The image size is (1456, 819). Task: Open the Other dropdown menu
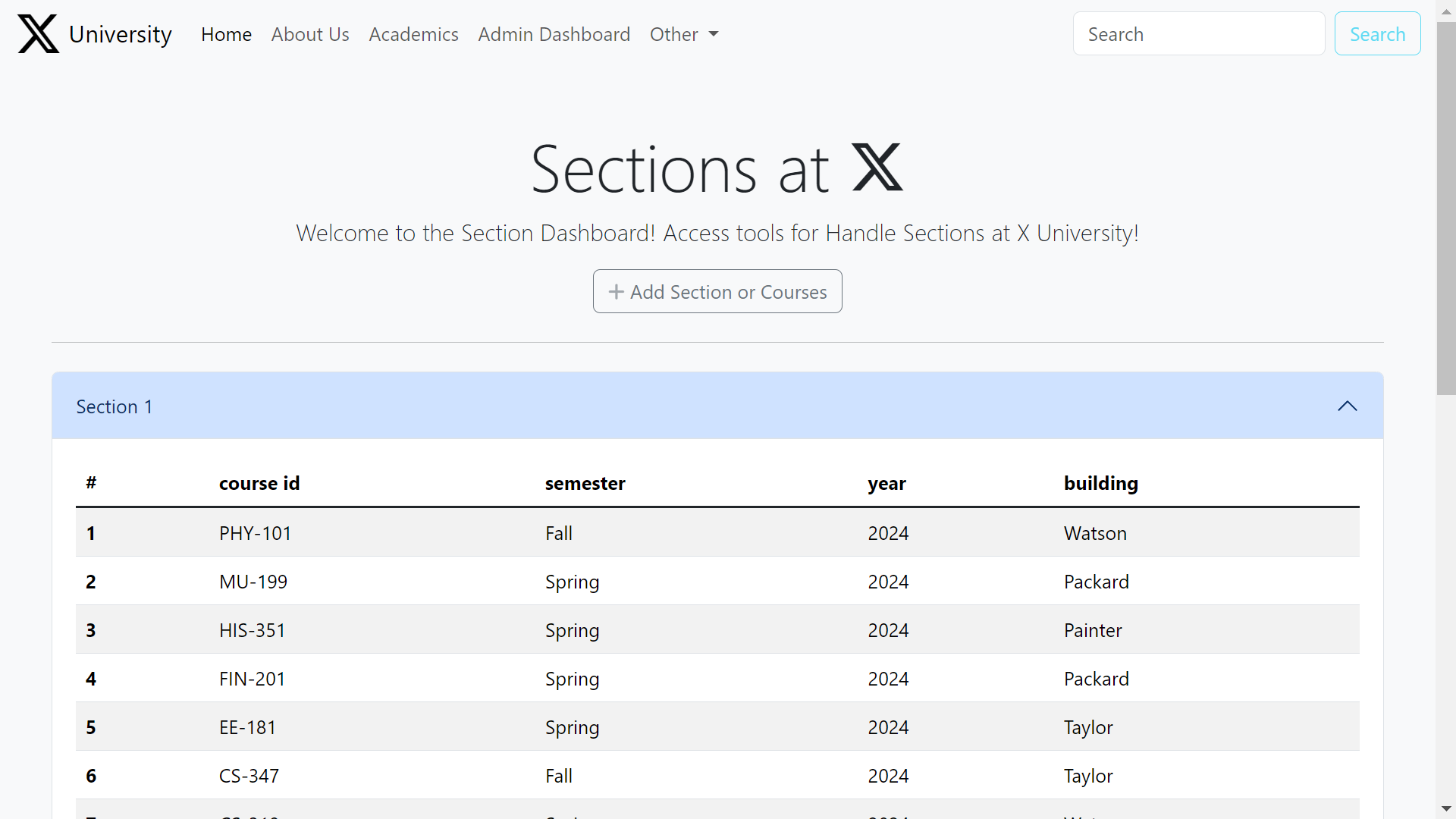point(683,33)
